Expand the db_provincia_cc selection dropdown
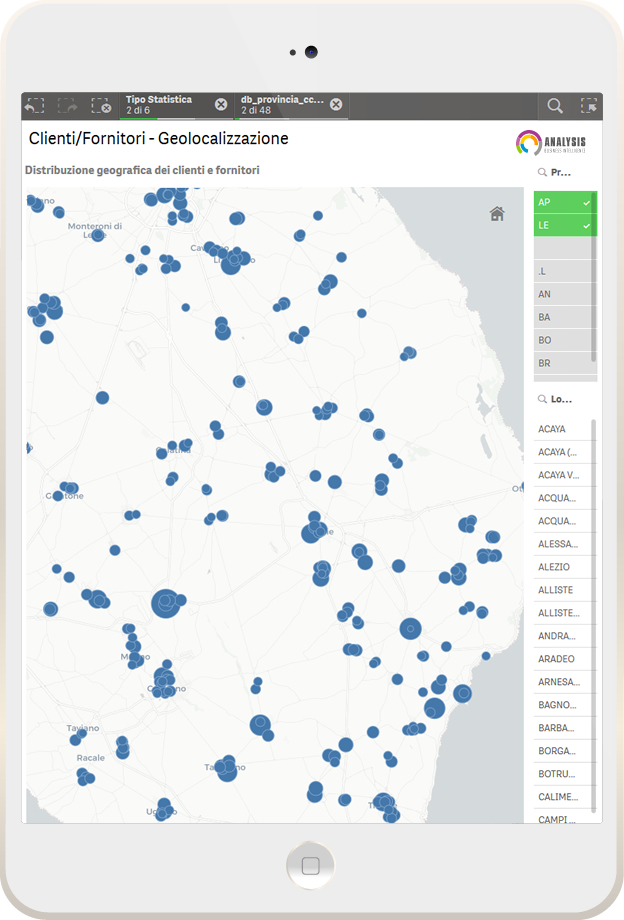The width and height of the screenshot is (624, 920). (282, 105)
